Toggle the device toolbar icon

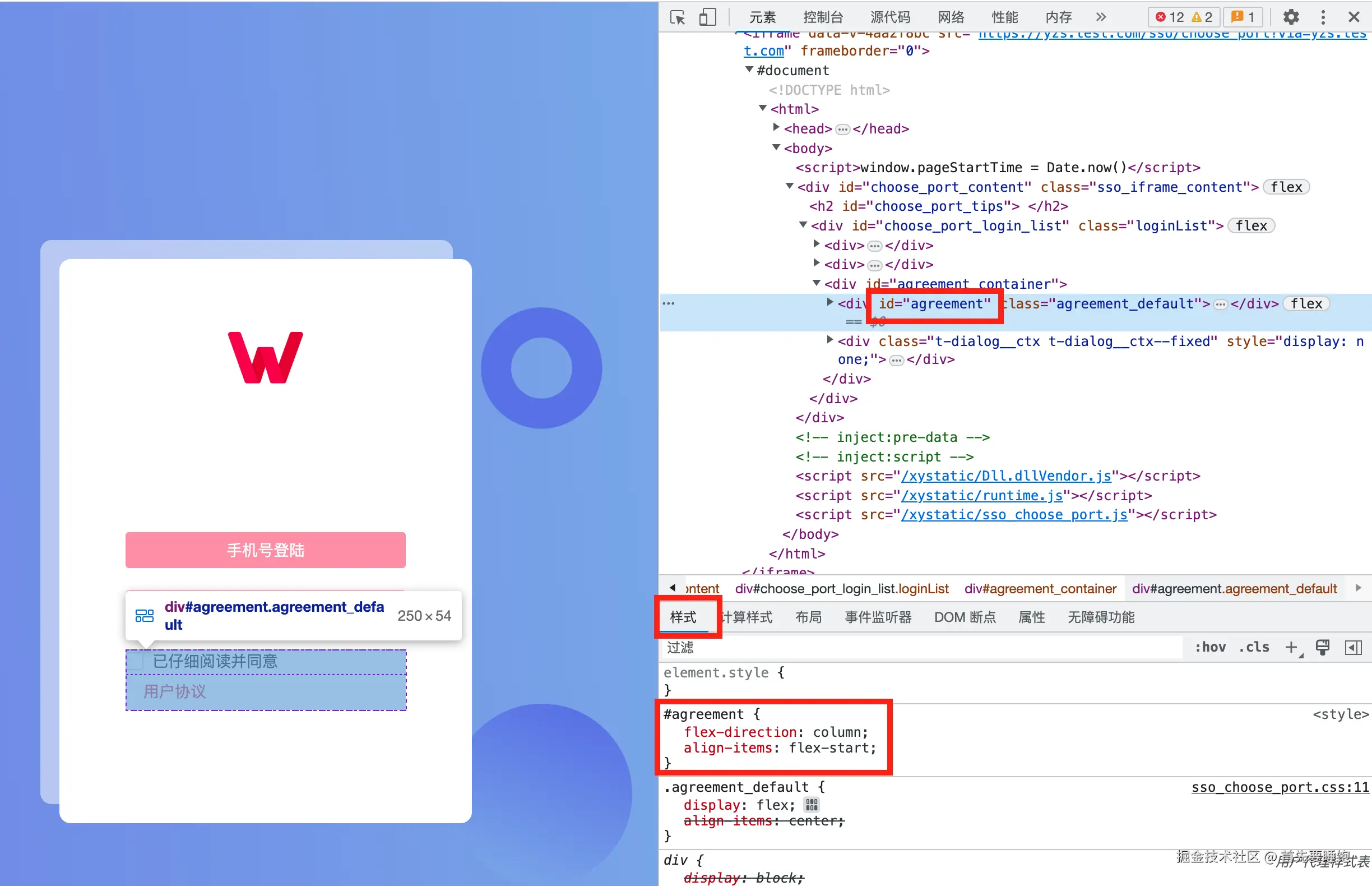pyautogui.click(x=707, y=17)
